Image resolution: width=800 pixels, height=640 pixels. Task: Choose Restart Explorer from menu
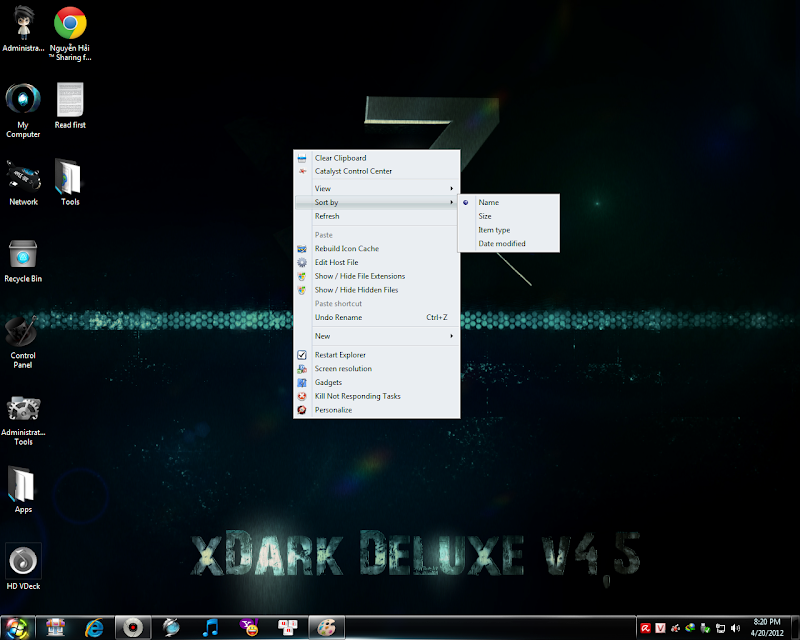tap(376, 355)
